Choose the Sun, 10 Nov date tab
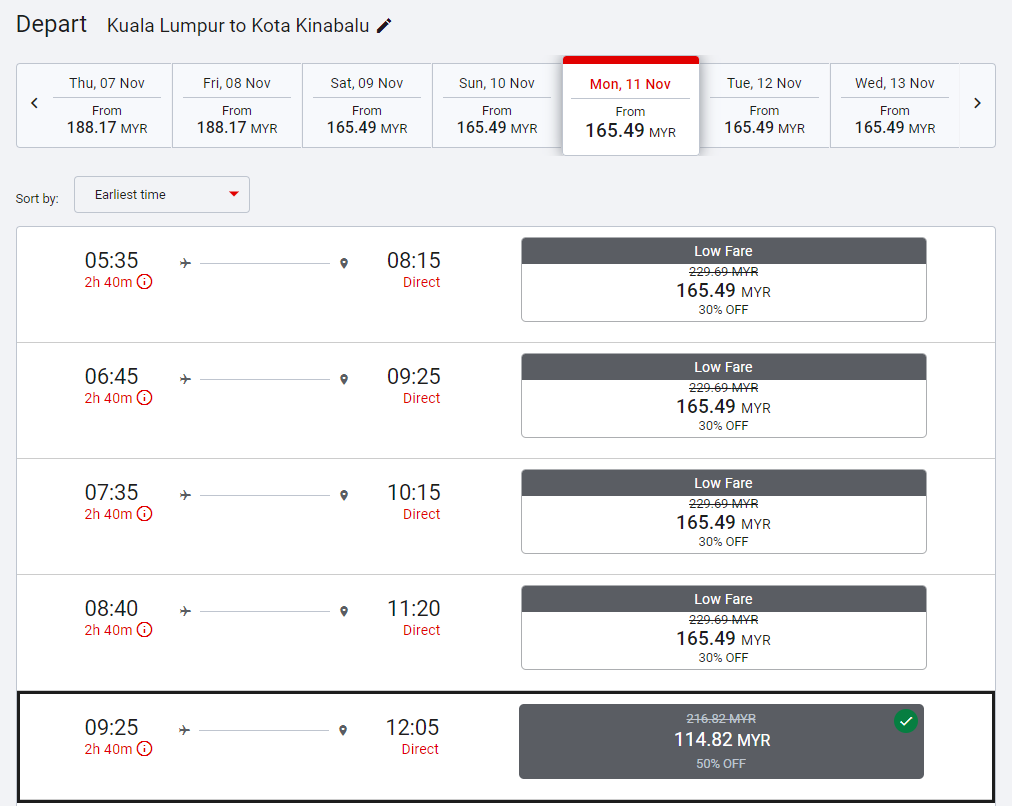Viewport: 1012px width, 806px height. point(497,105)
